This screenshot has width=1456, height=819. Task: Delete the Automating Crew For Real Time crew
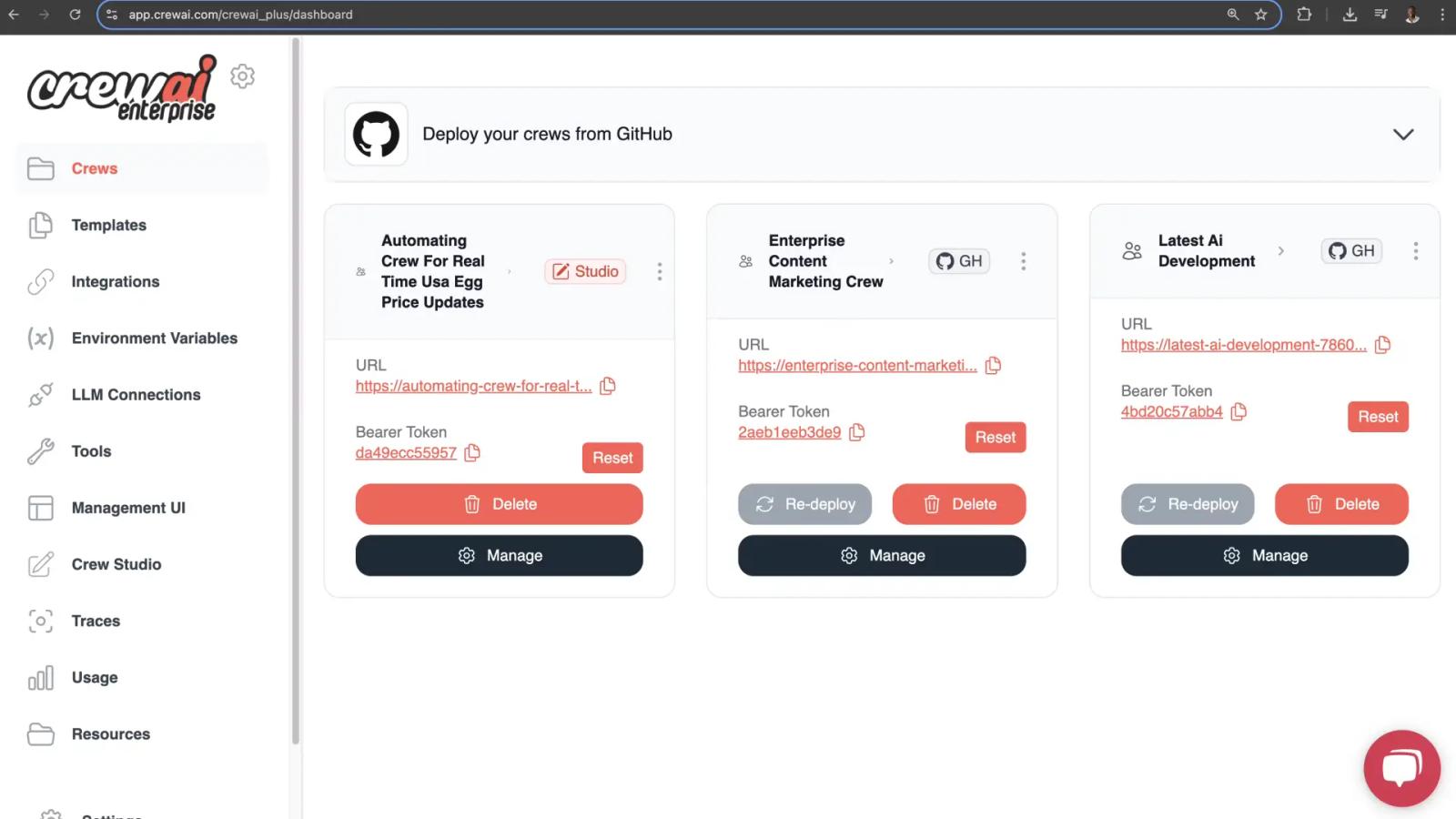[x=499, y=504]
